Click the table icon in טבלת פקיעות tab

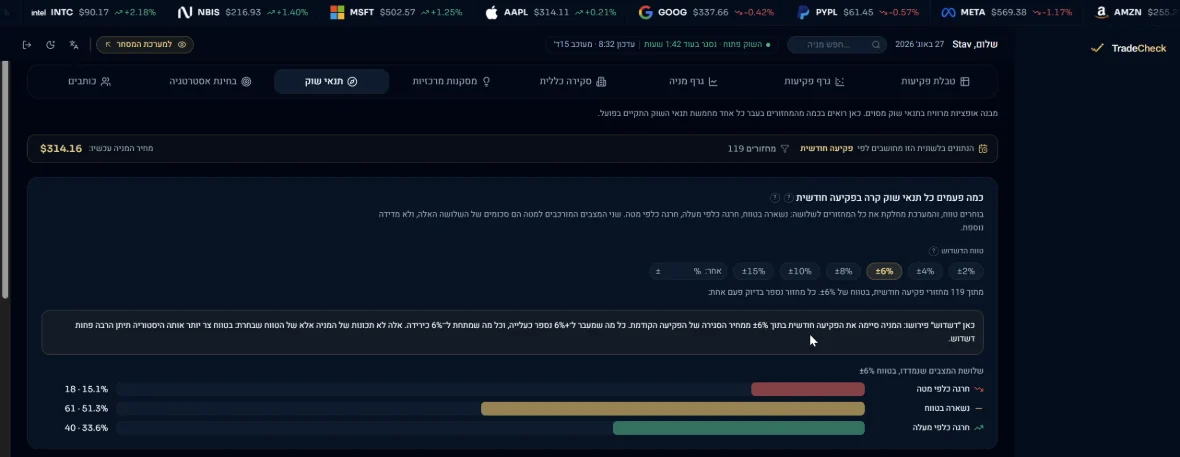pos(965,81)
